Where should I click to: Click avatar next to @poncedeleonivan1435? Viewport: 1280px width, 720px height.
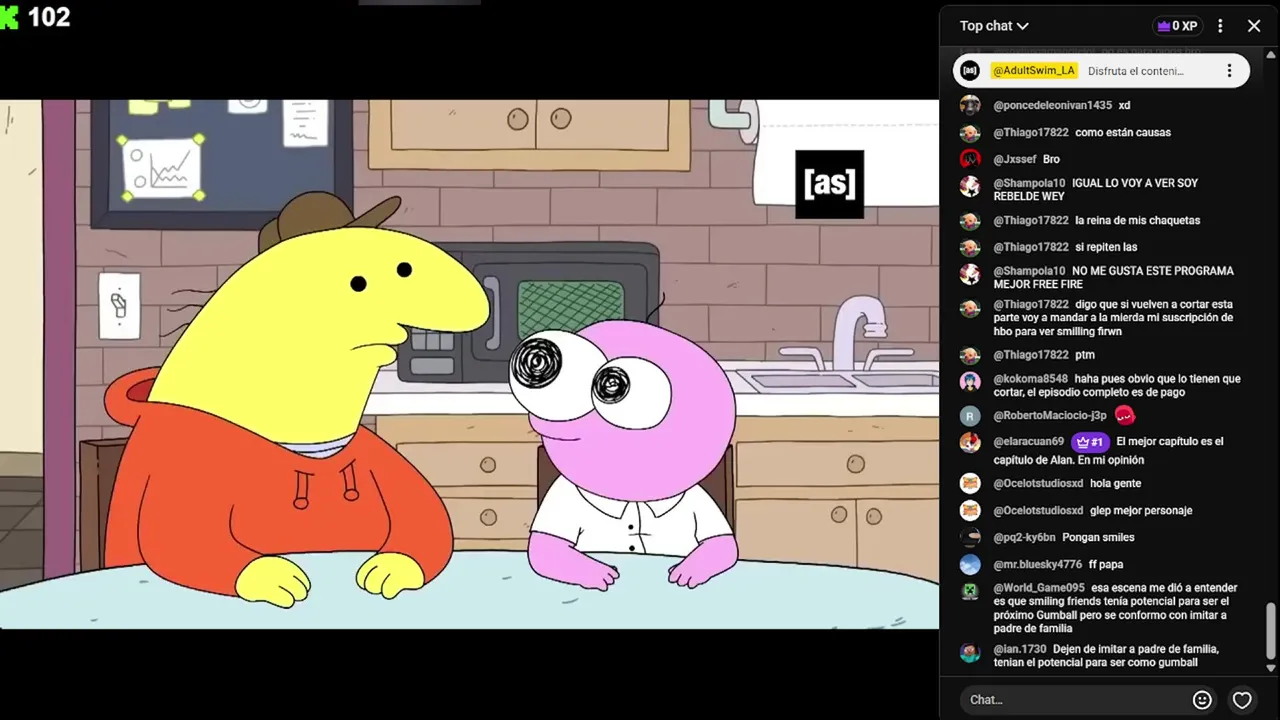[970, 105]
